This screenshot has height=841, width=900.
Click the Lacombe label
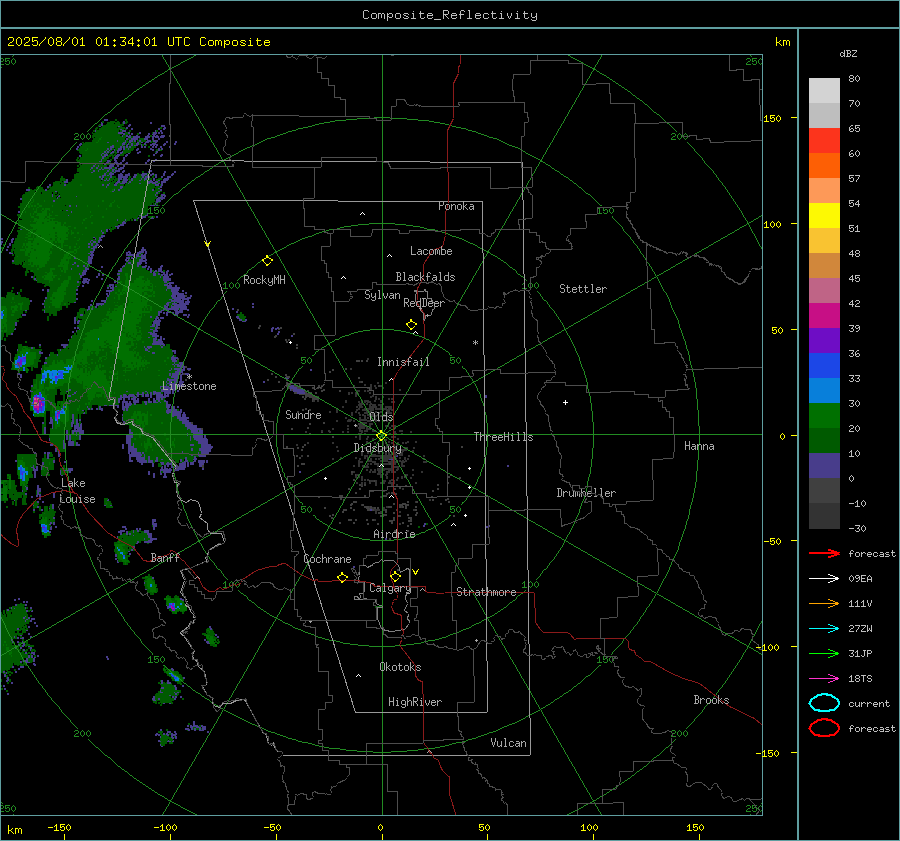[x=431, y=251]
